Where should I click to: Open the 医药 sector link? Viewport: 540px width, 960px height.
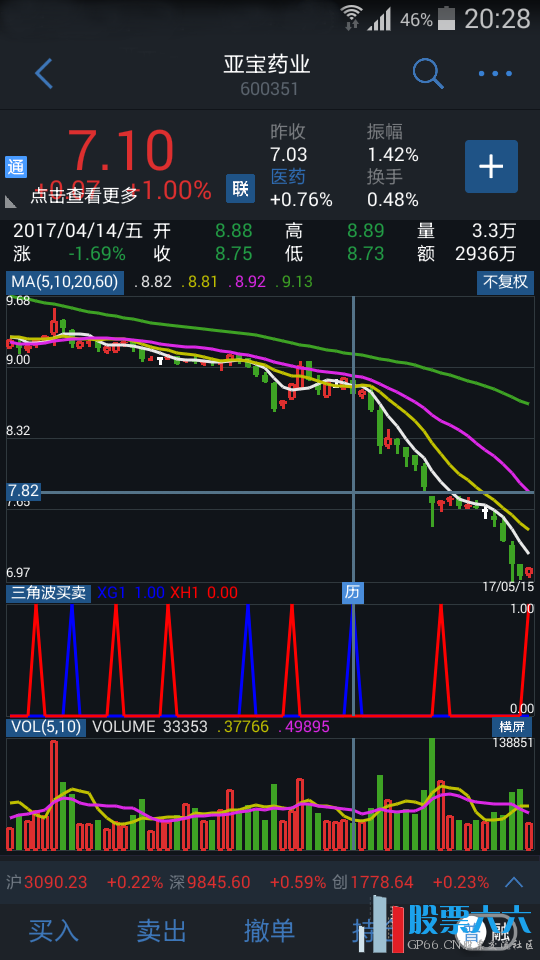[288, 177]
